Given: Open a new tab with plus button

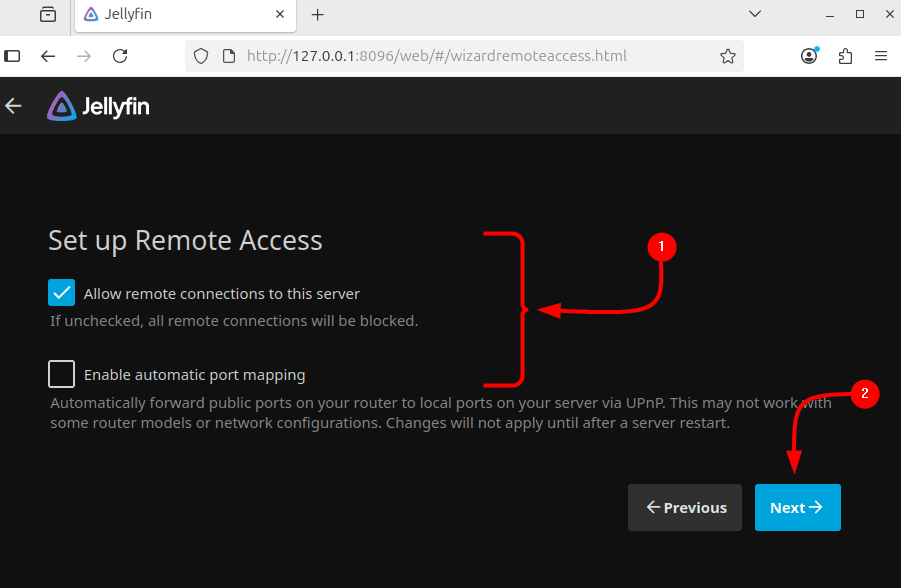Looking at the screenshot, I should [x=318, y=15].
